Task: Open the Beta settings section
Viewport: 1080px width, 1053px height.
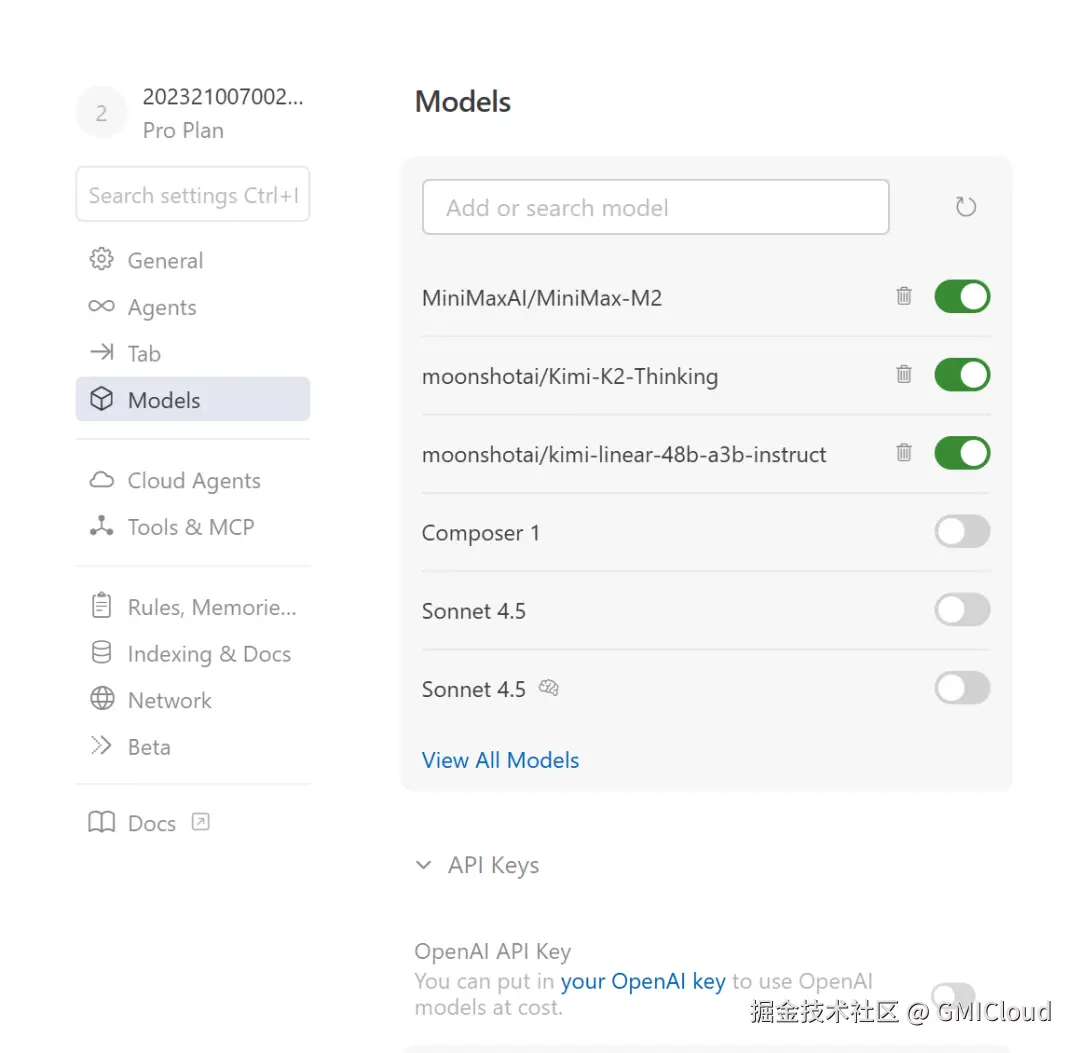Action: click(x=148, y=746)
